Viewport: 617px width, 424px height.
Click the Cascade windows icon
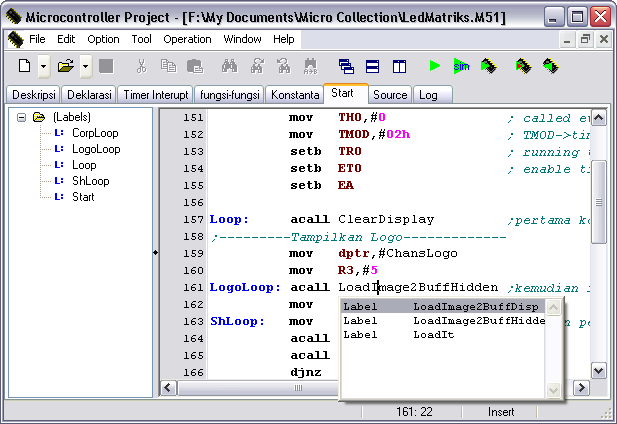tap(346, 66)
